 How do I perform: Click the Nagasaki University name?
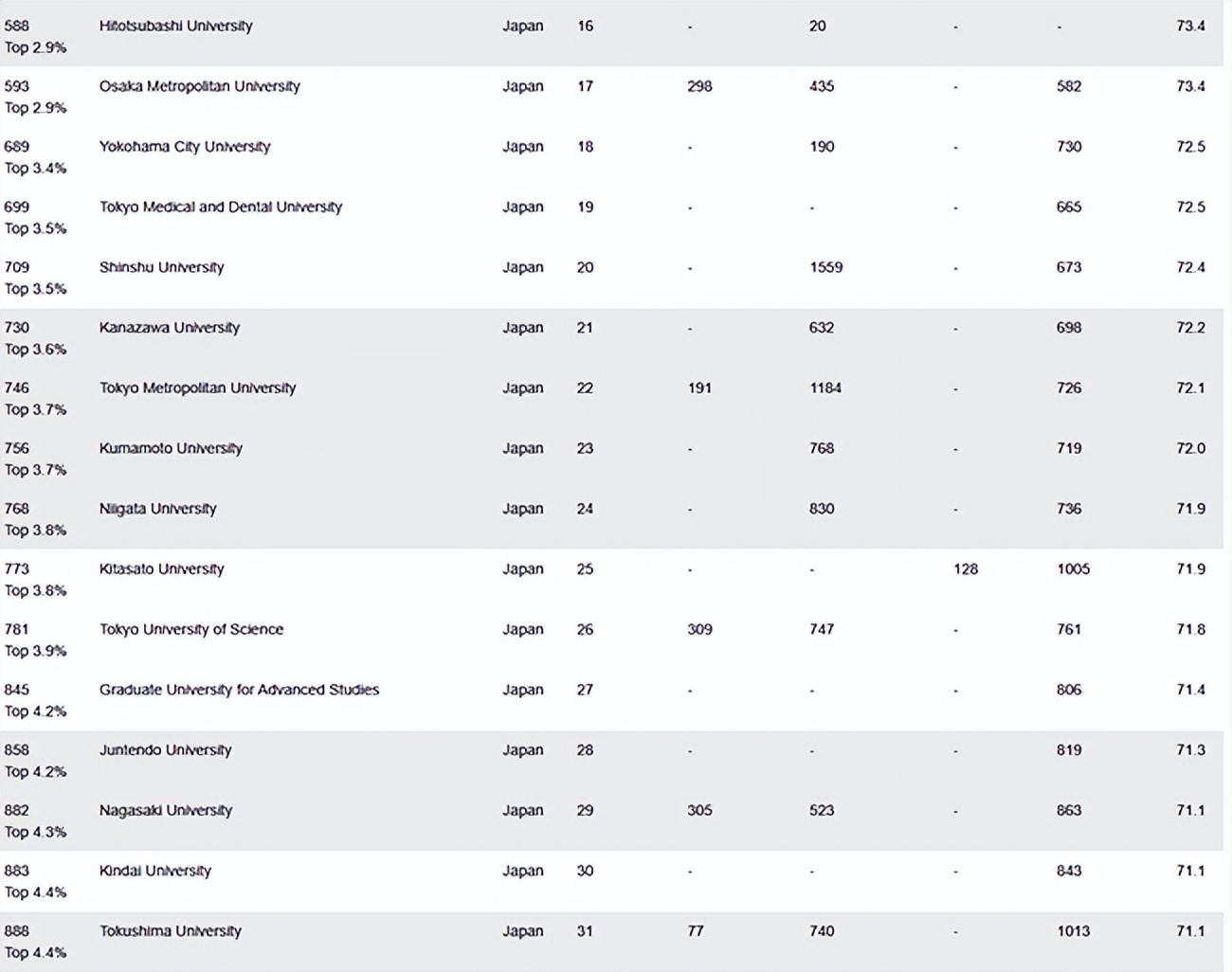165,810
